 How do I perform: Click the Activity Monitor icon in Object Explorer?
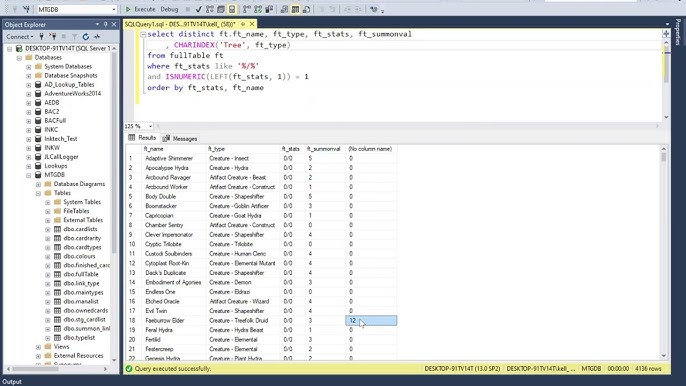click(x=97, y=37)
